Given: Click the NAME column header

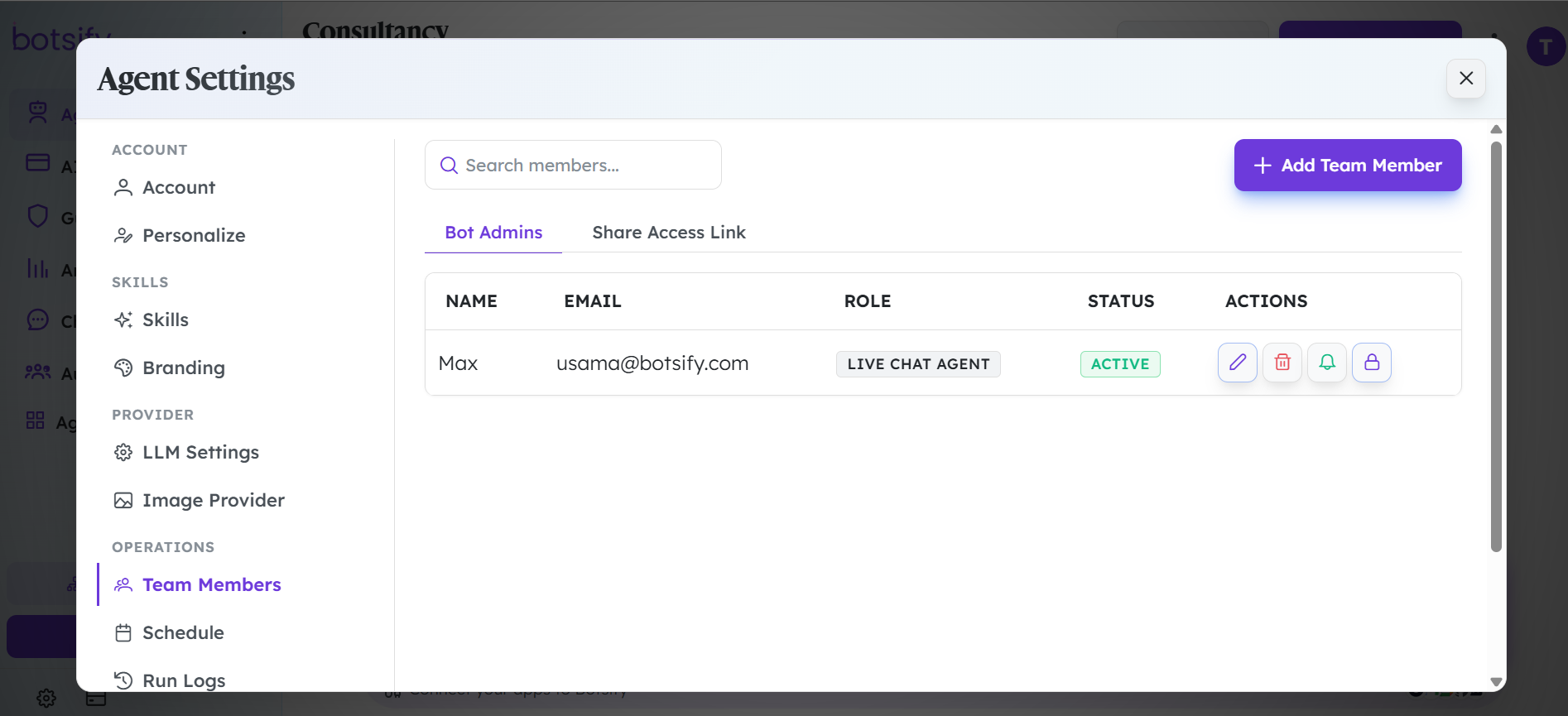Looking at the screenshot, I should click(x=471, y=301).
